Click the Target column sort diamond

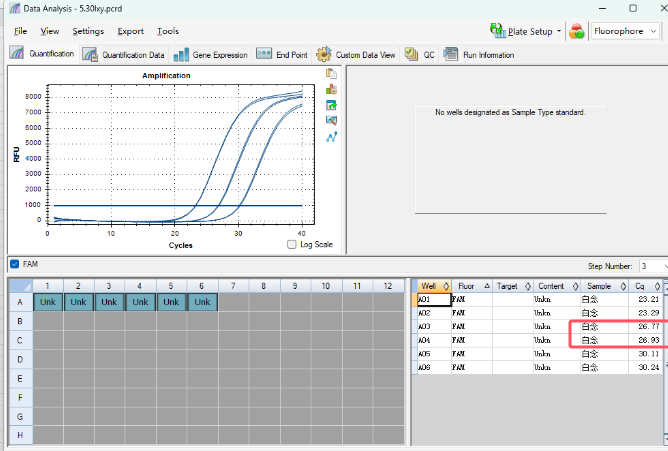(x=528, y=286)
